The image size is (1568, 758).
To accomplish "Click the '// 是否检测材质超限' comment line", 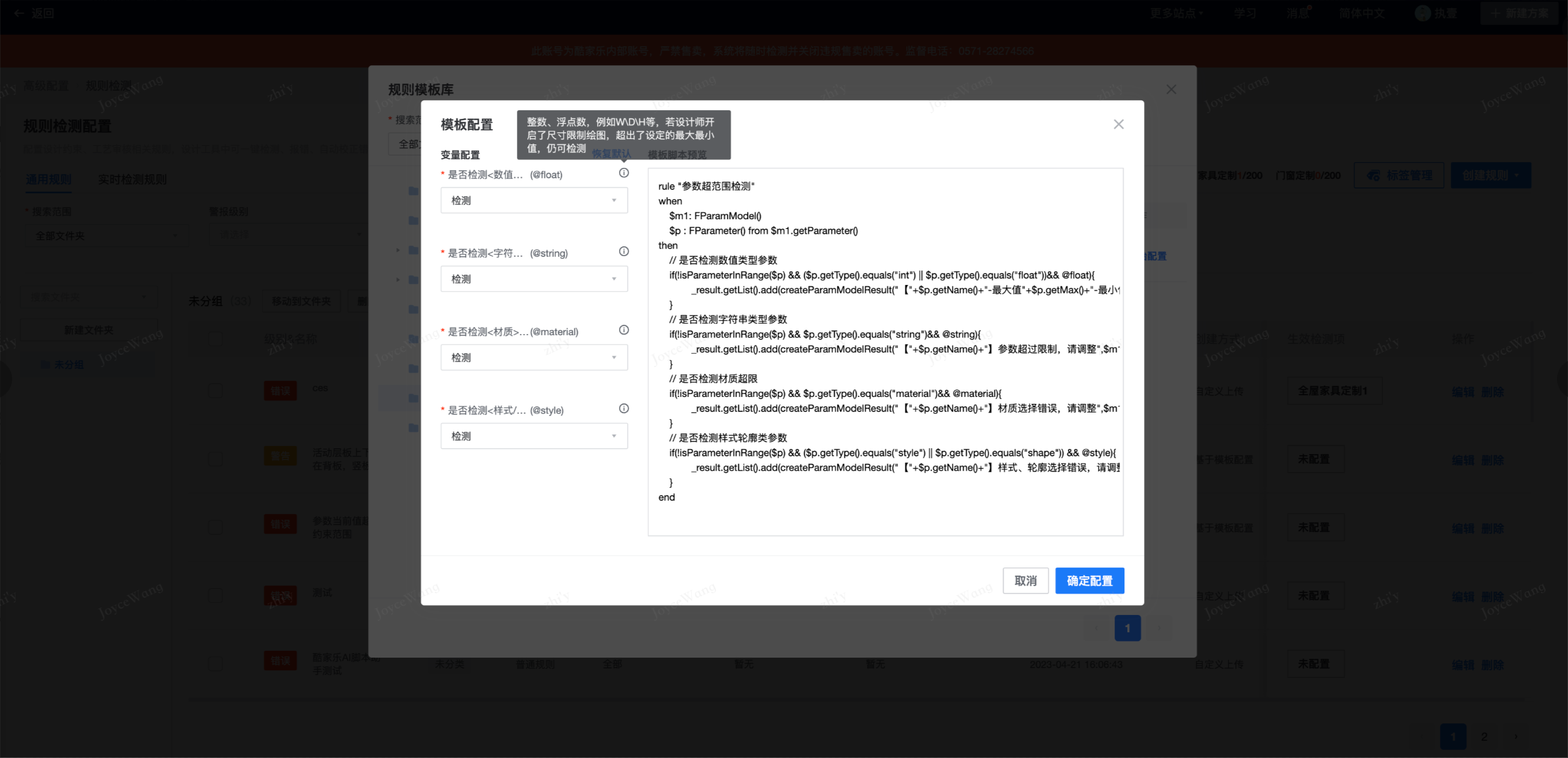I will coord(713,378).
